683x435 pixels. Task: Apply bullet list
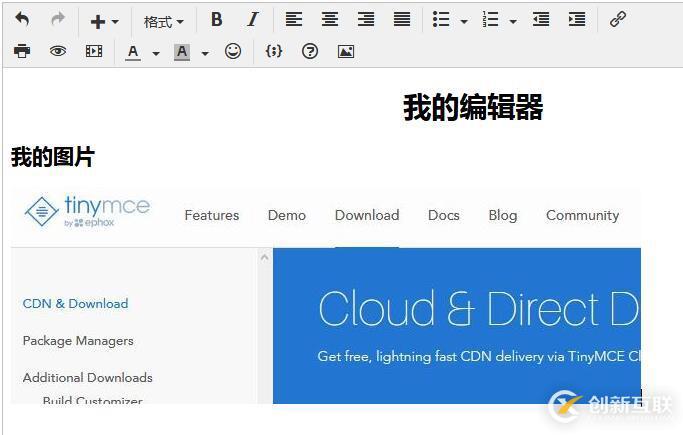[x=441, y=20]
